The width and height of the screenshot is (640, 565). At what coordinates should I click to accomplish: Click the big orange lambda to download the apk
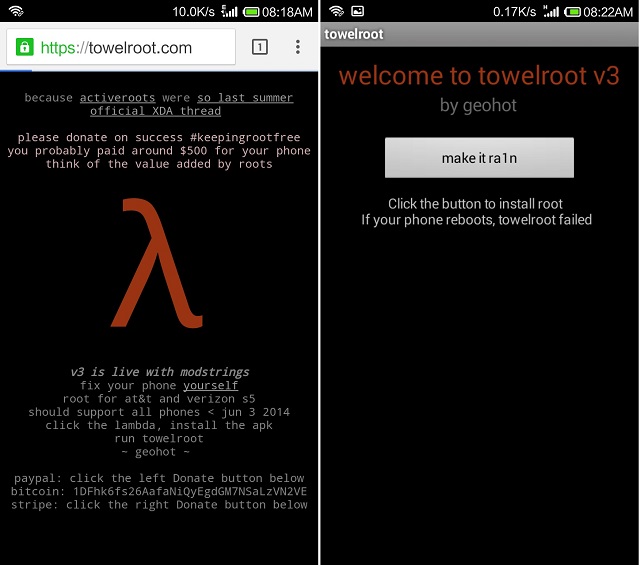click(x=157, y=263)
